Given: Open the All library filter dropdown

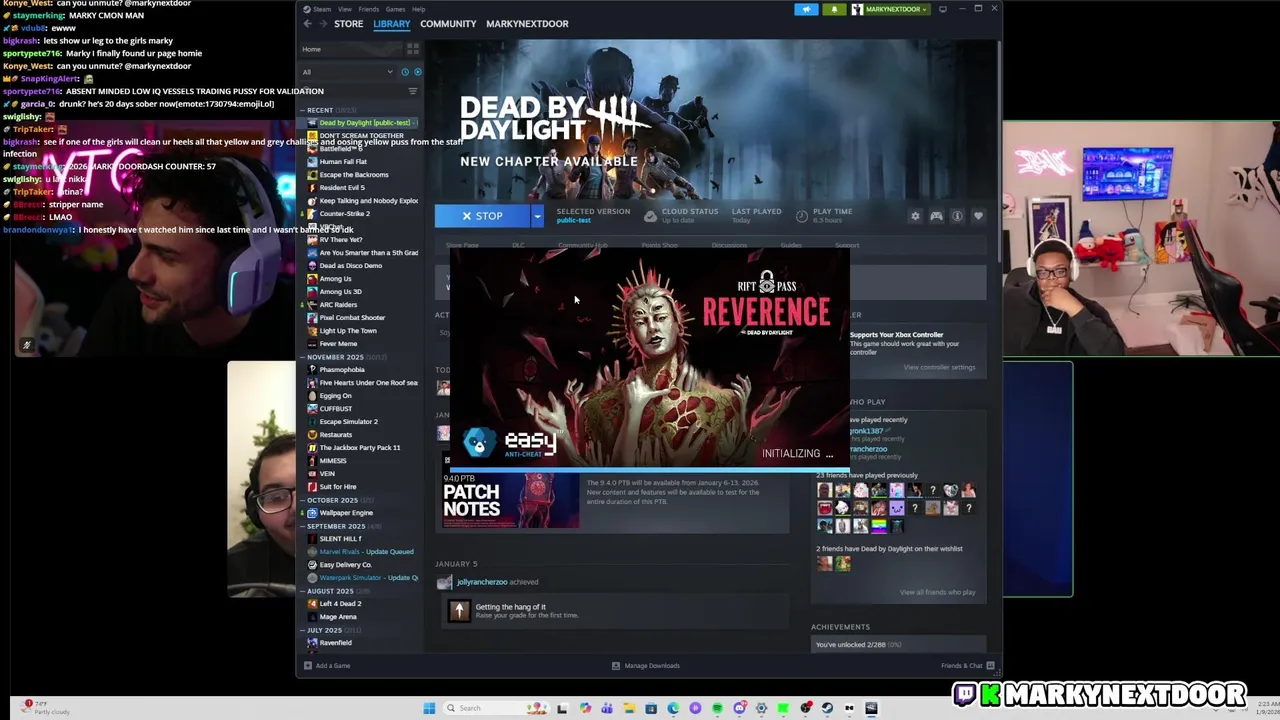Looking at the screenshot, I should 348,72.
